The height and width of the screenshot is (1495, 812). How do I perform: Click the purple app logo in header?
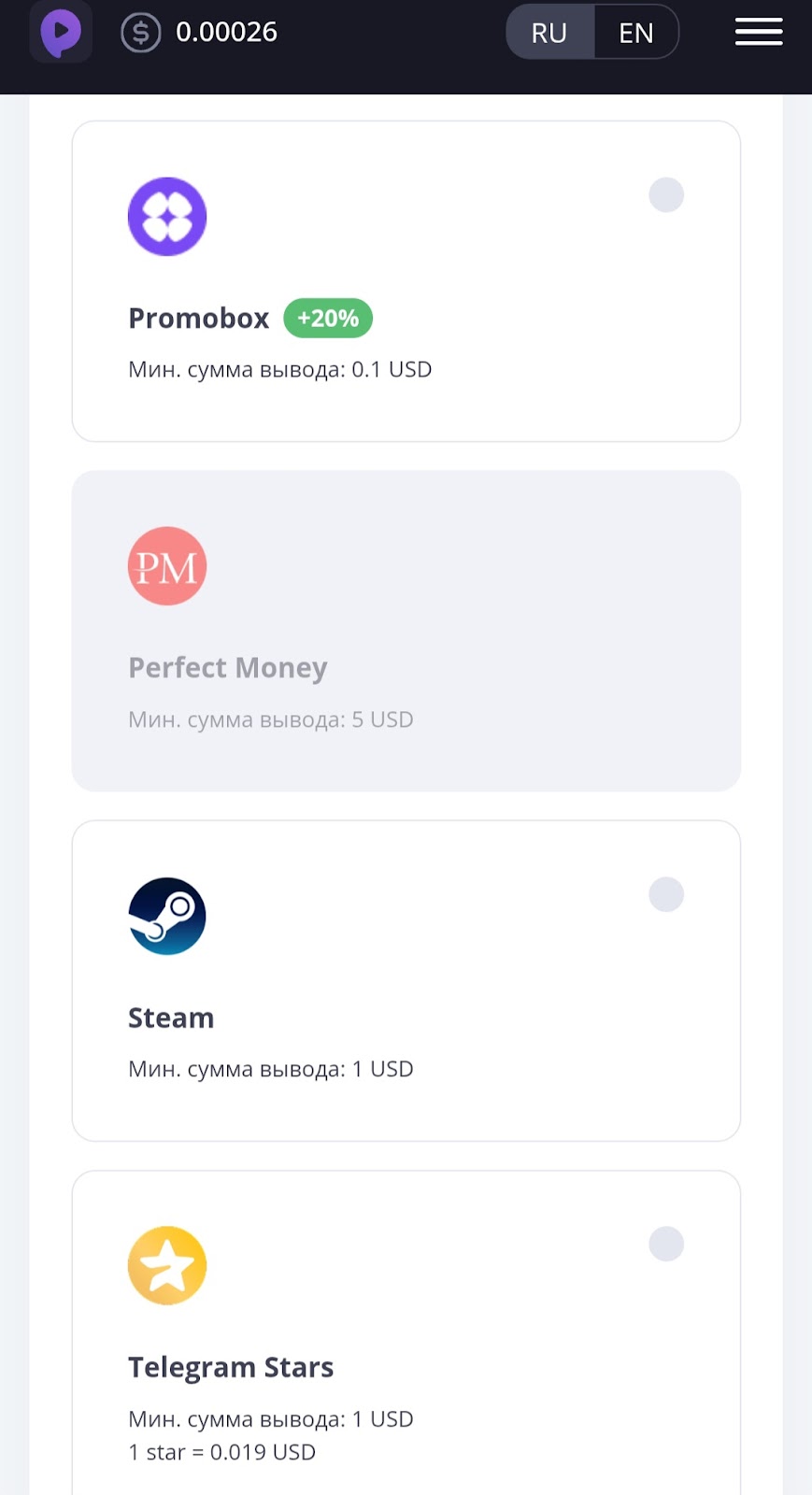(x=61, y=32)
